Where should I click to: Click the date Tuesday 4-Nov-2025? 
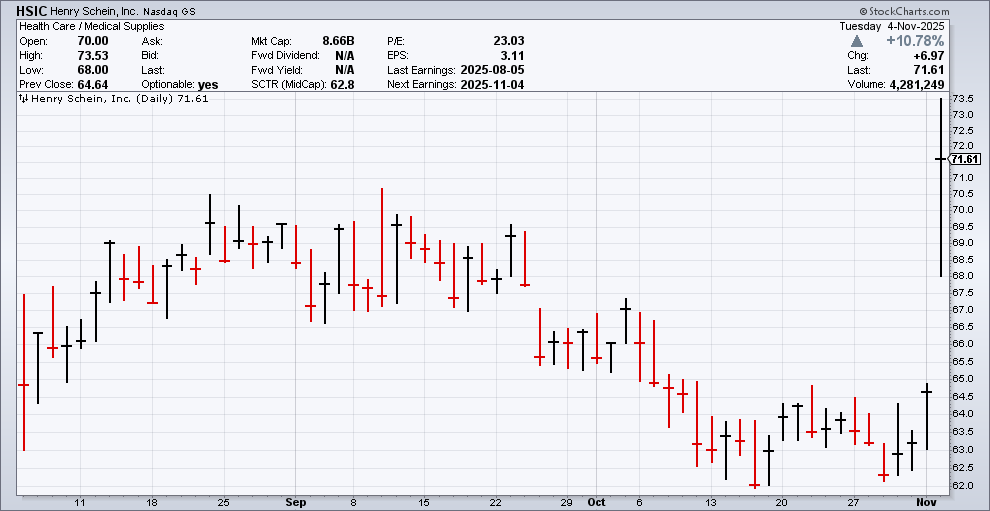[x=891, y=27]
